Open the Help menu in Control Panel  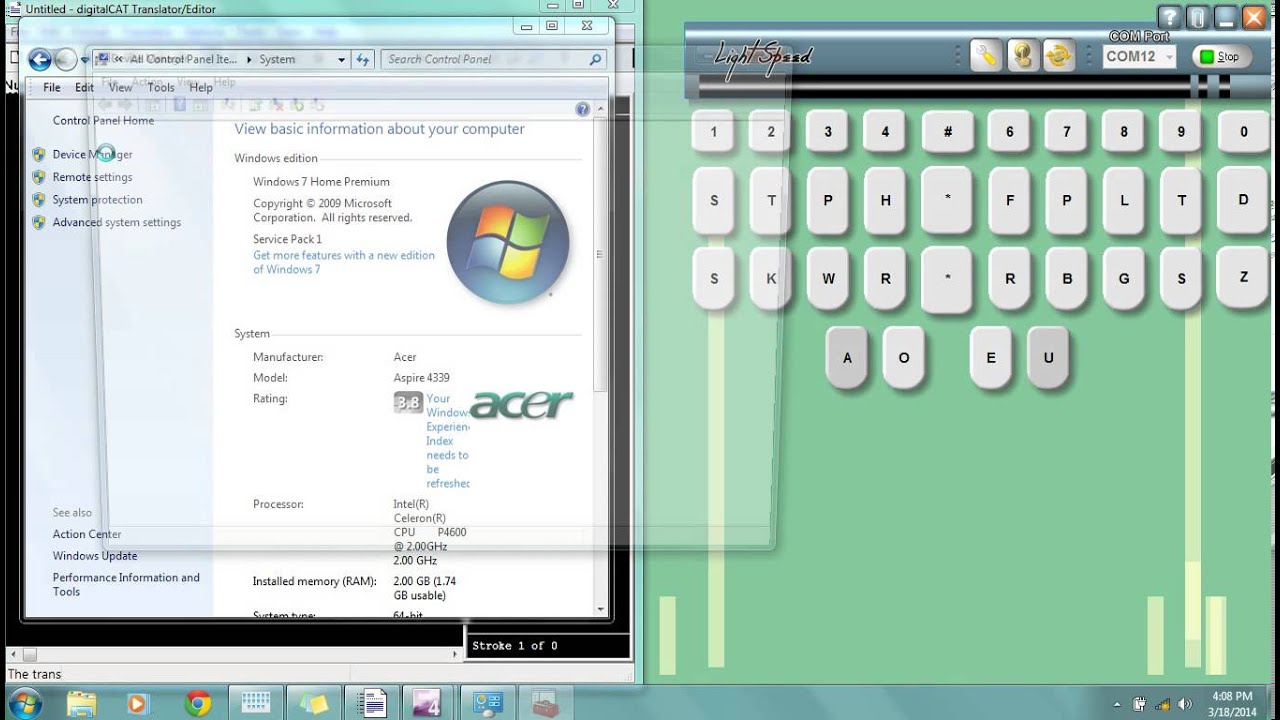point(201,87)
